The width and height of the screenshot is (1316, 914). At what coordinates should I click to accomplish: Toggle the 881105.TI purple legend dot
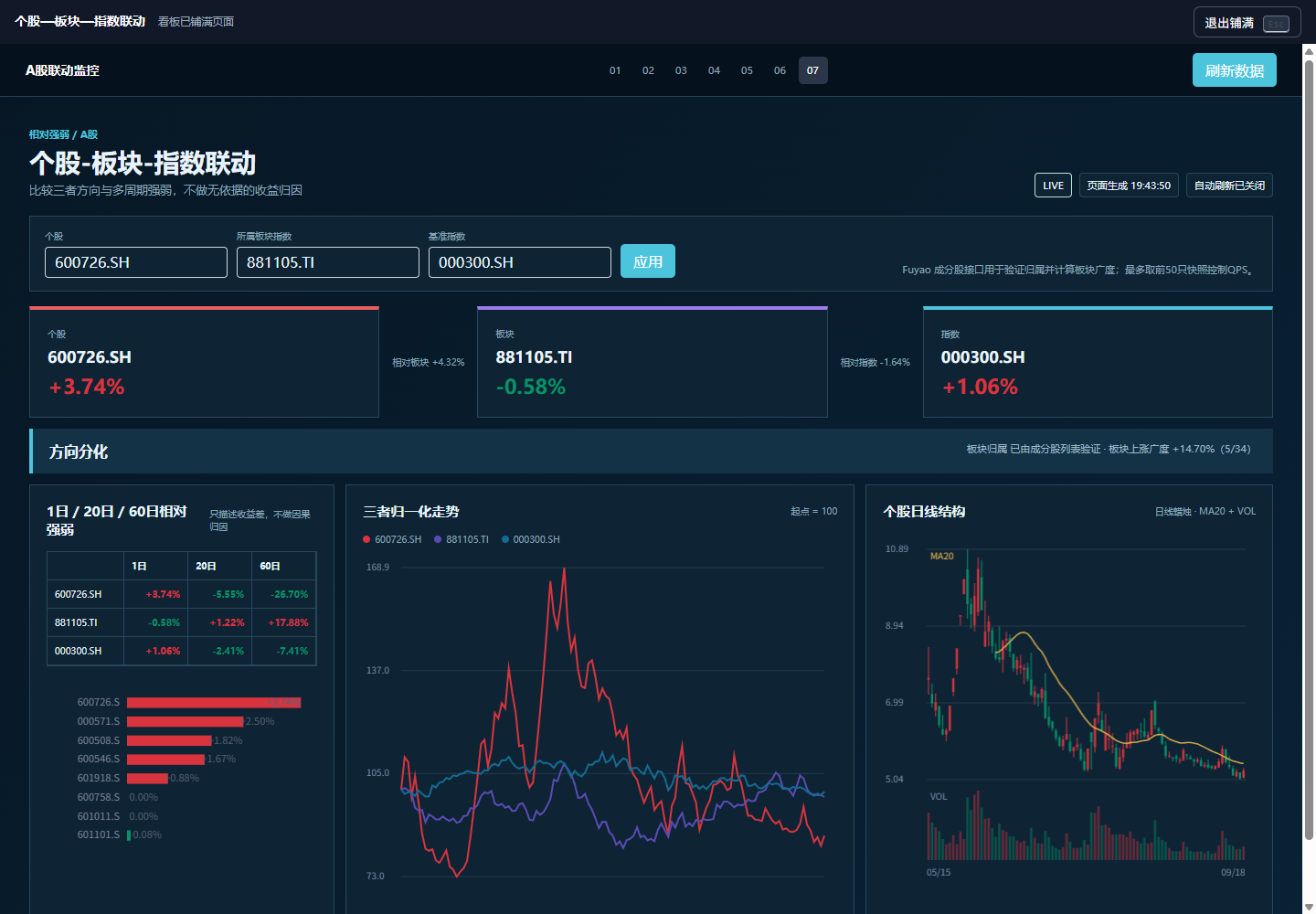[x=438, y=539]
